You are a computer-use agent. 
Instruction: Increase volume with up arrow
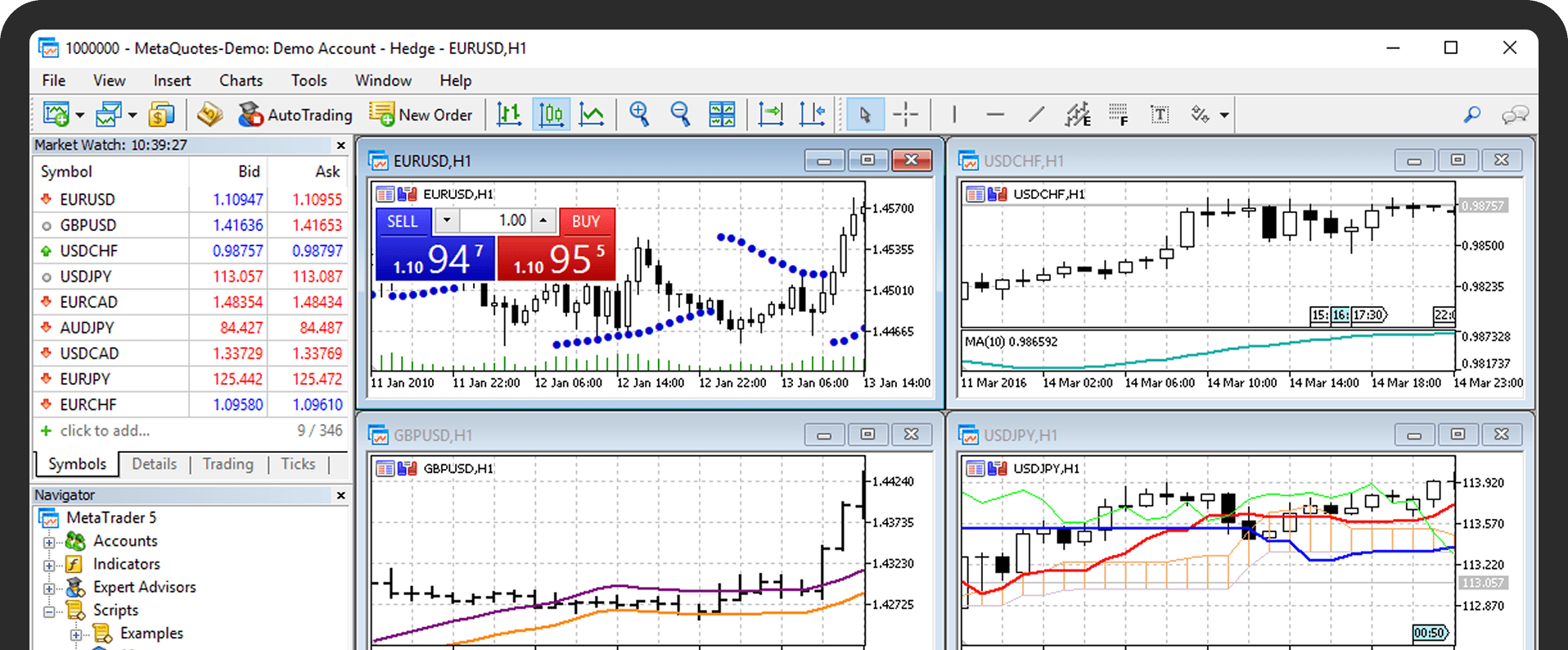click(543, 220)
